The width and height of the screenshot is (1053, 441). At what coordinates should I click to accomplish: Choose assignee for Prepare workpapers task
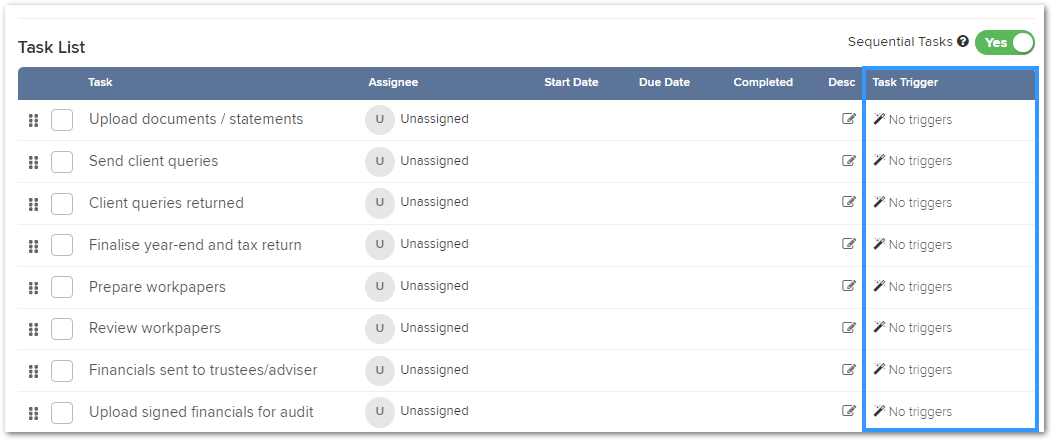(417, 286)
